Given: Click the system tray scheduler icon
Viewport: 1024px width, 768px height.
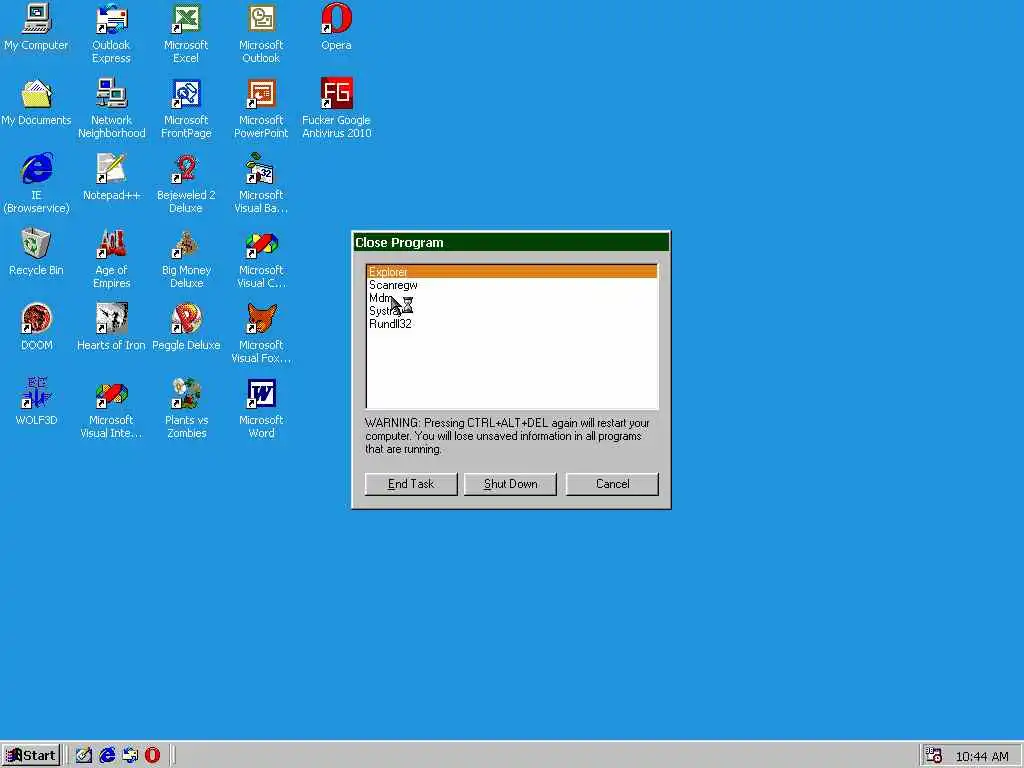Looking at the screenshot, I should click(x=934, y=755).
